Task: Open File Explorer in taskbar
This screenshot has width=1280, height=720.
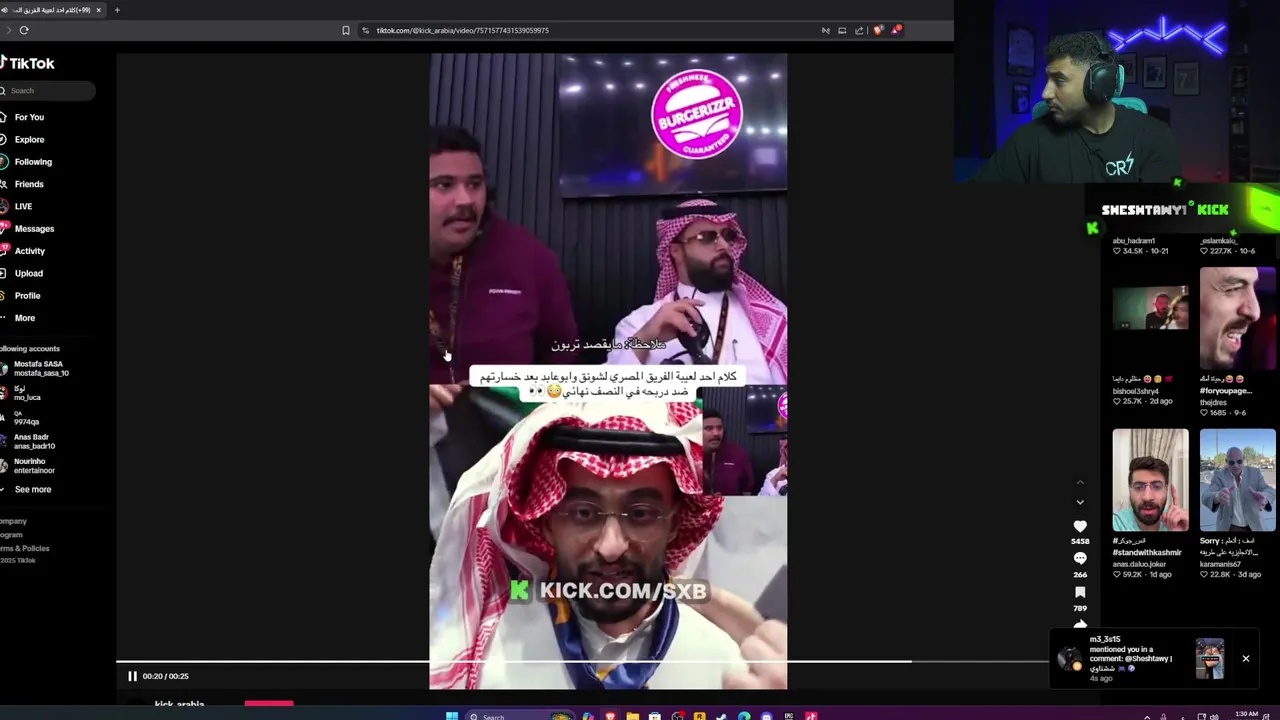Action: (x=632, y=716)
